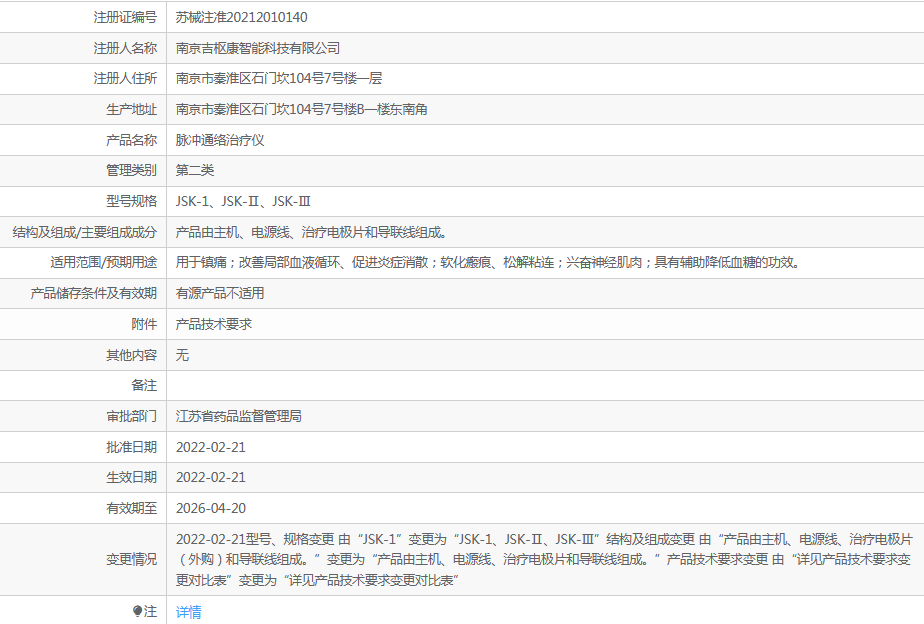The image size is (924, 624).
Task: Select approval date 2022-02-21 in 批准日期 row
Action: tap(210, 447)
